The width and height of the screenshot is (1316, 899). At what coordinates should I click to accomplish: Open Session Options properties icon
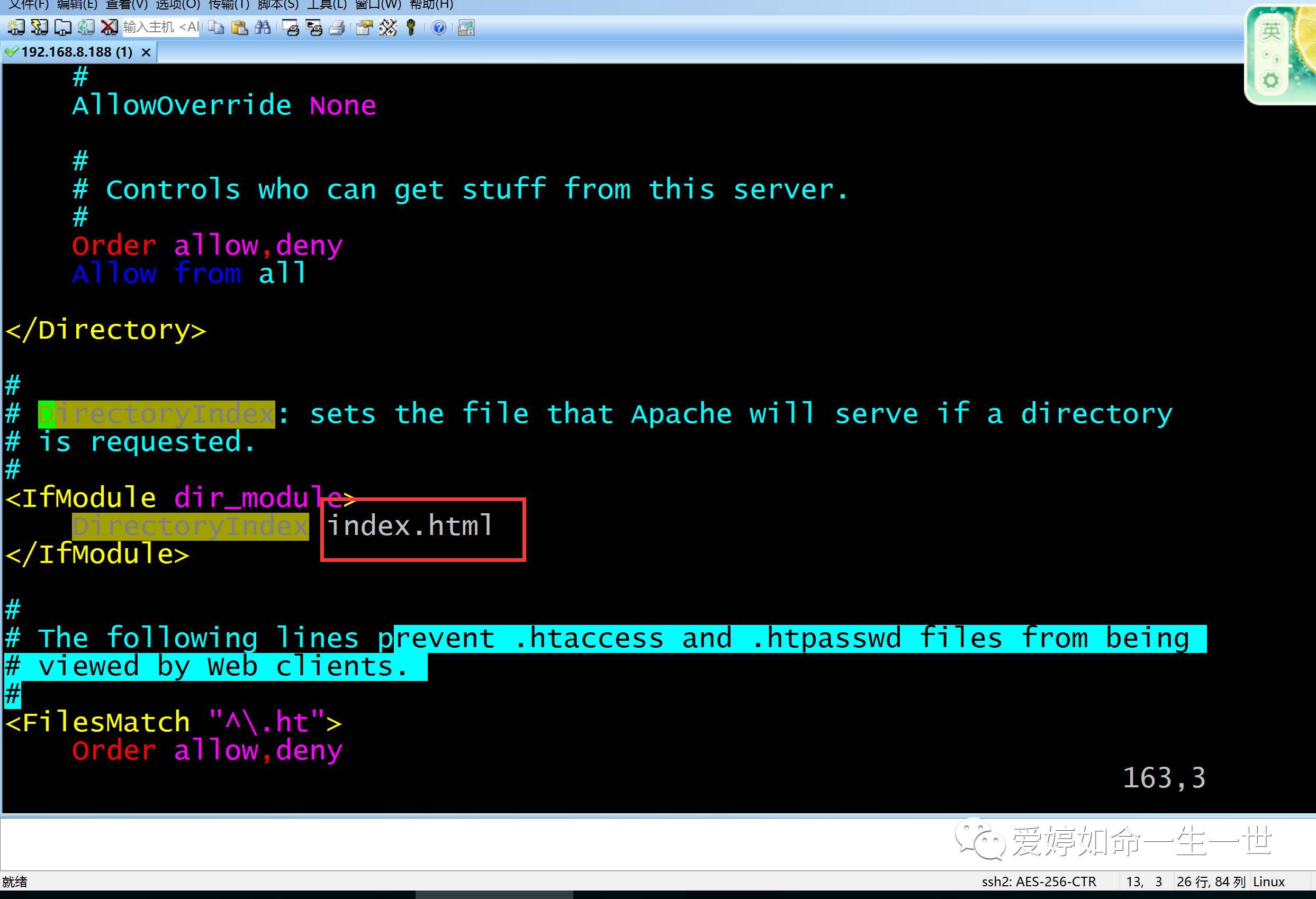pyautogui.click(x=364, y=27)
